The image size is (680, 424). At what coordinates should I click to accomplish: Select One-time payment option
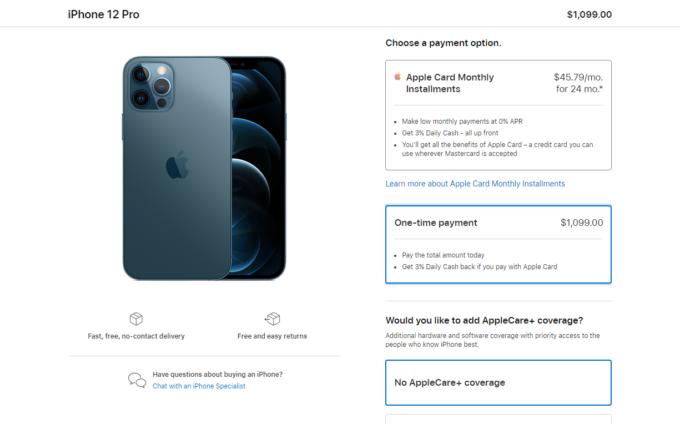point(498,245)
